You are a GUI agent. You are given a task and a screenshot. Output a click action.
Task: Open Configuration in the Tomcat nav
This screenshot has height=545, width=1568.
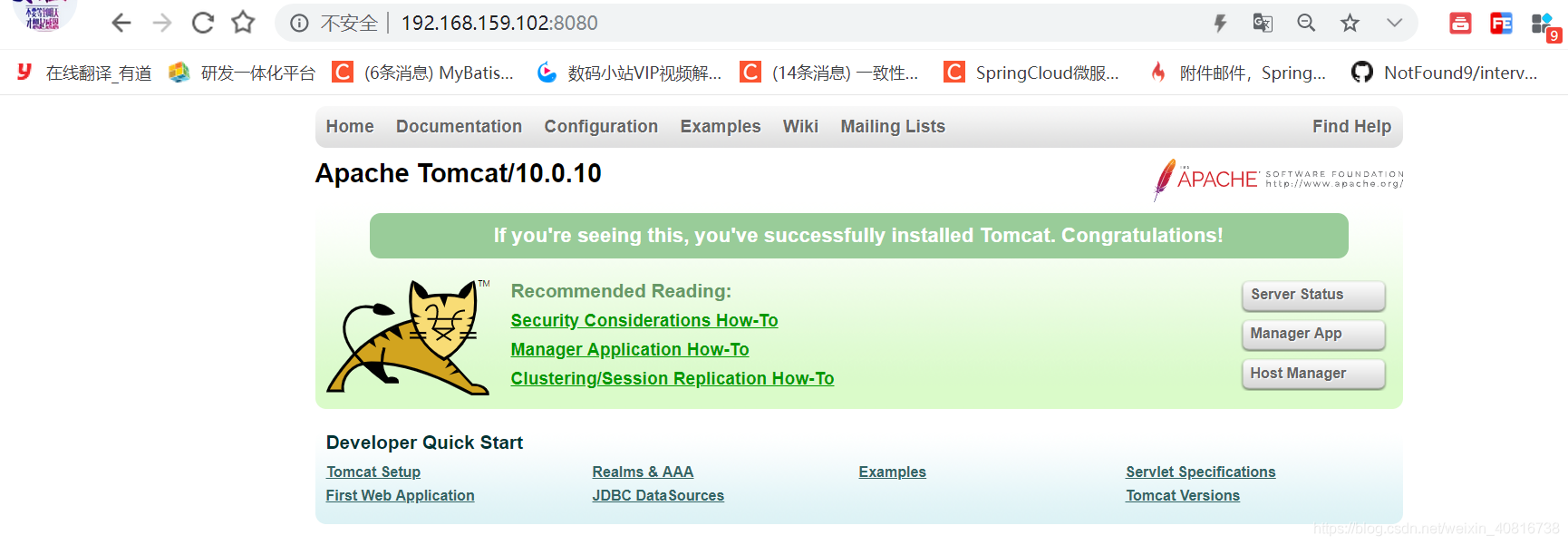pos(601,126)
